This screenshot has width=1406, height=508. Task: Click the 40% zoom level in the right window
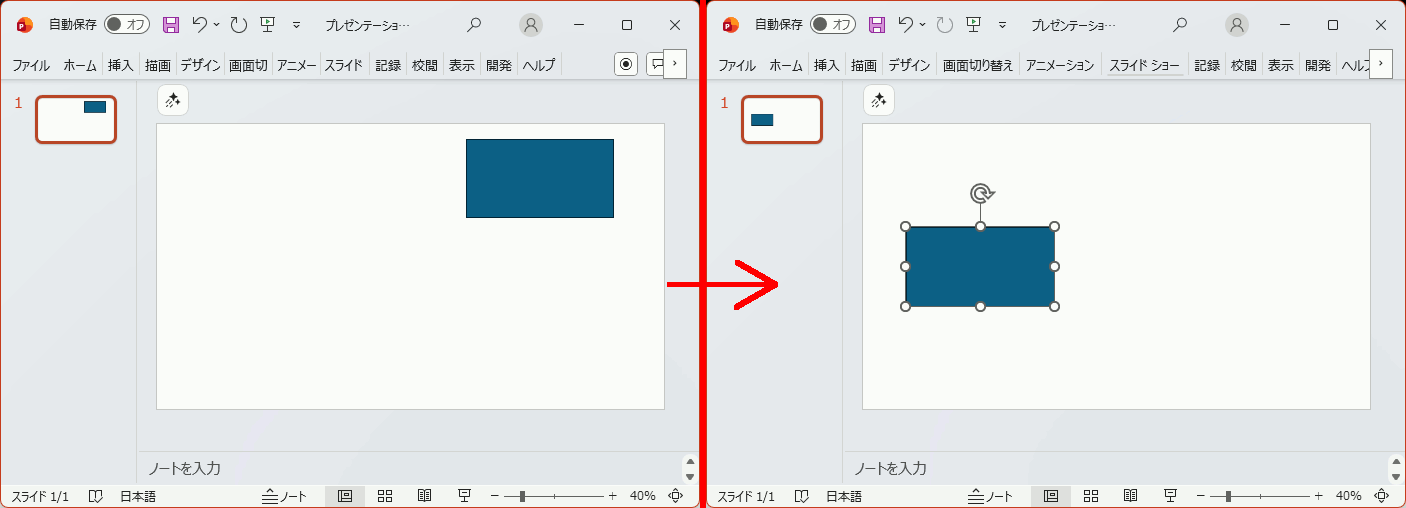tap(1348, 496)
